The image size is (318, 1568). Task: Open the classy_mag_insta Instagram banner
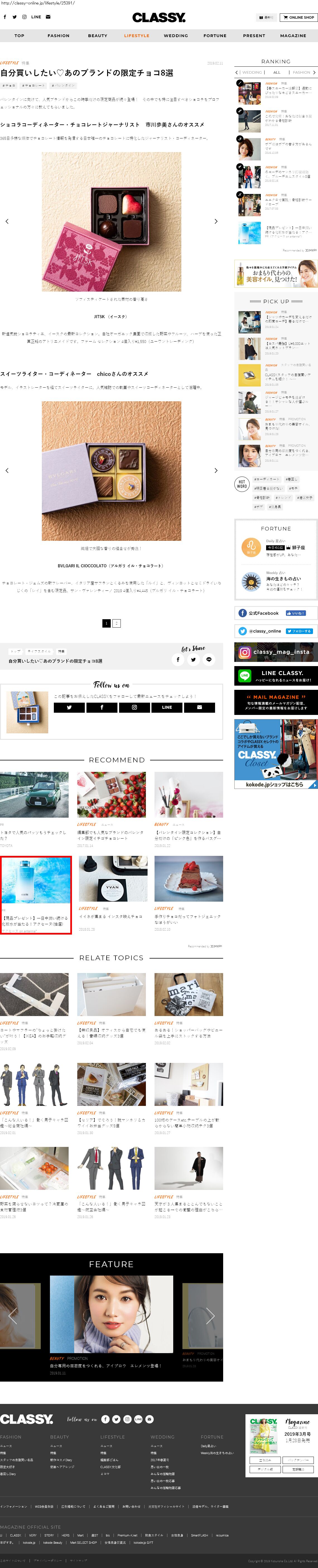click(x=276, y=652)
